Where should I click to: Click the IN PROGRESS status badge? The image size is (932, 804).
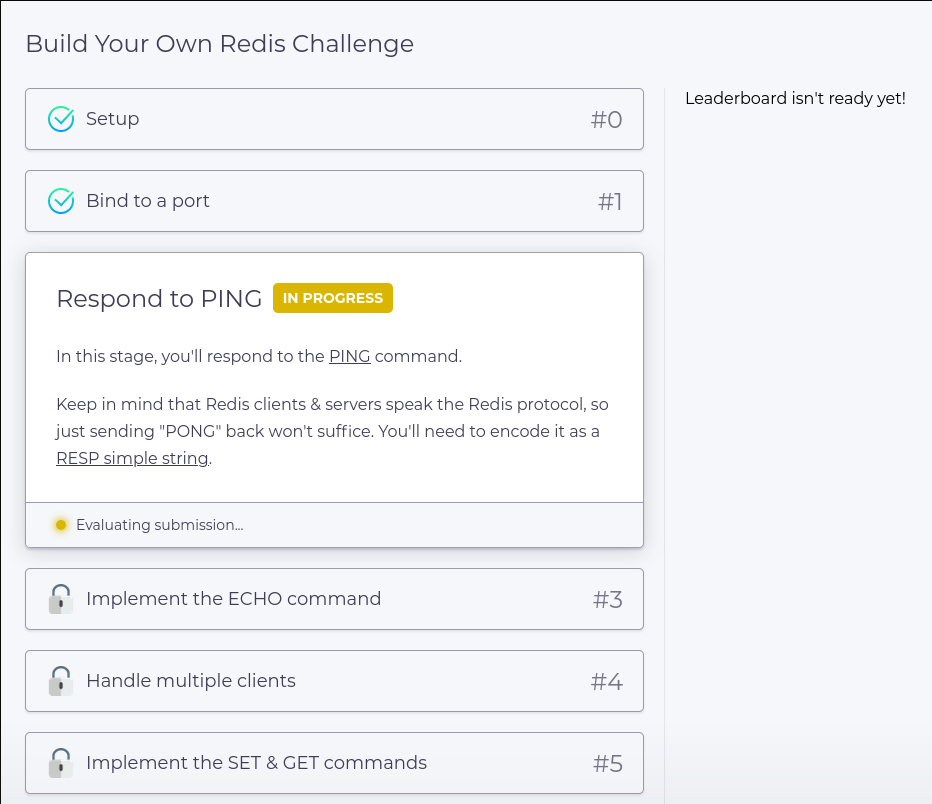[333, 298]
